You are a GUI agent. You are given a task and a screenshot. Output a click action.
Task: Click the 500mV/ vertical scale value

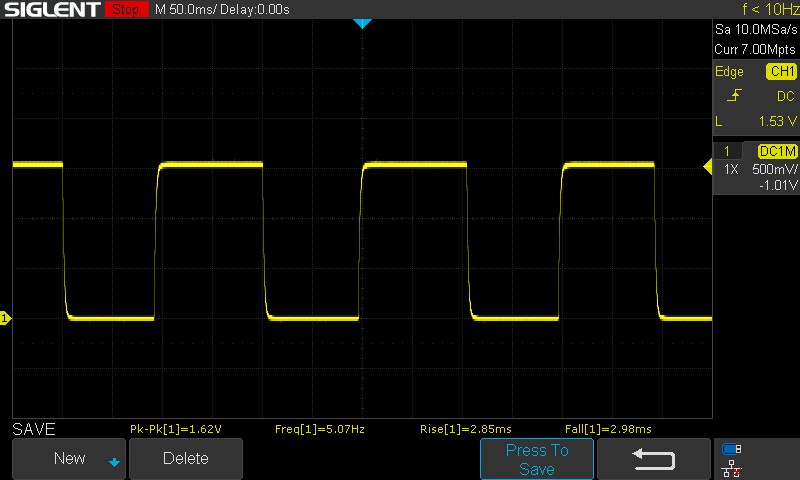(x=774, y=169)
